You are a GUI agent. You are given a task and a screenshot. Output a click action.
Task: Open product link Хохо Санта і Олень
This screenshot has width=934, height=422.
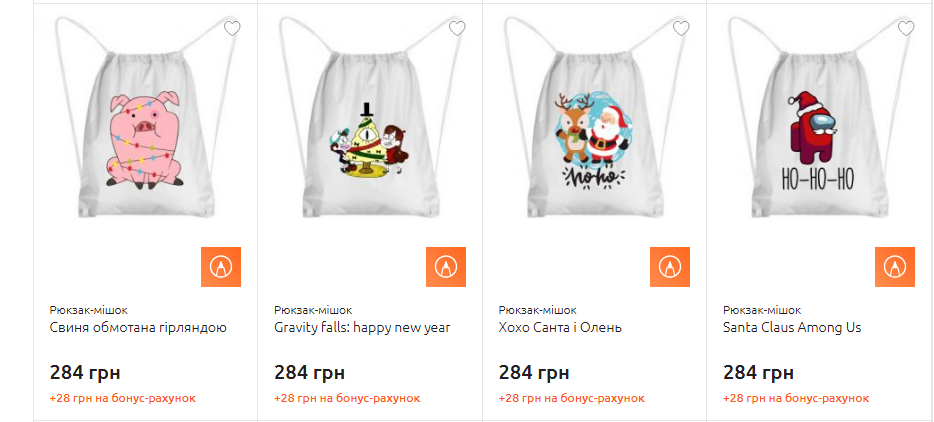click(x=560, y=328)
